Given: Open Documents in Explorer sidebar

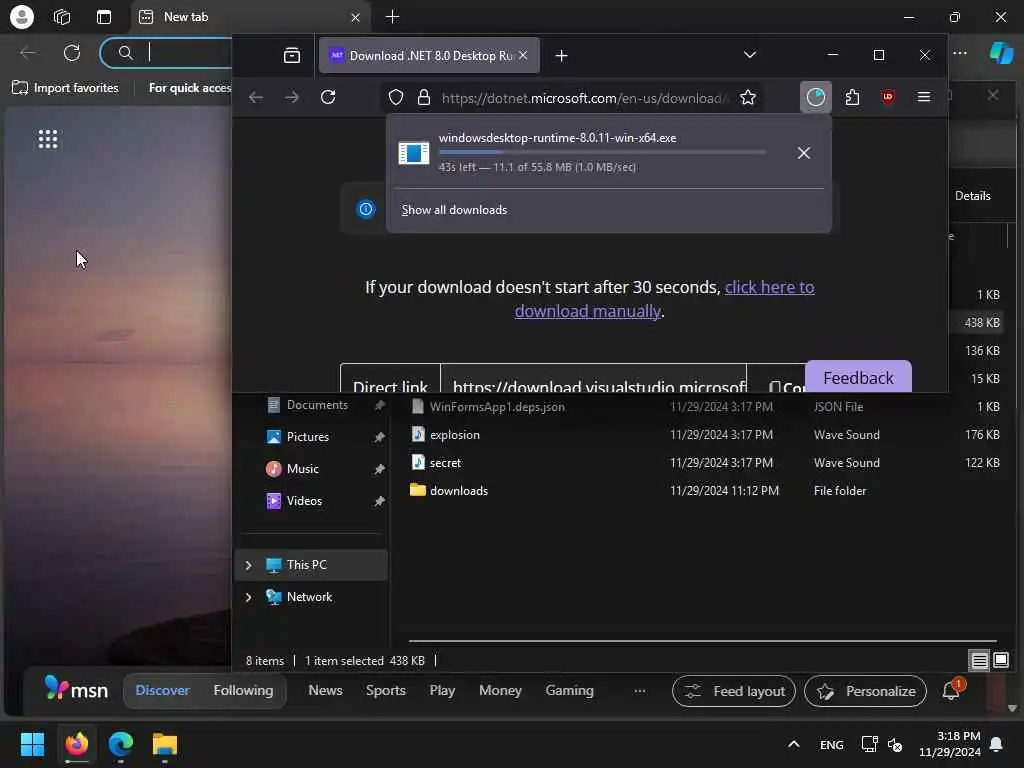Looking at the screenshot, I should [317, 405].
